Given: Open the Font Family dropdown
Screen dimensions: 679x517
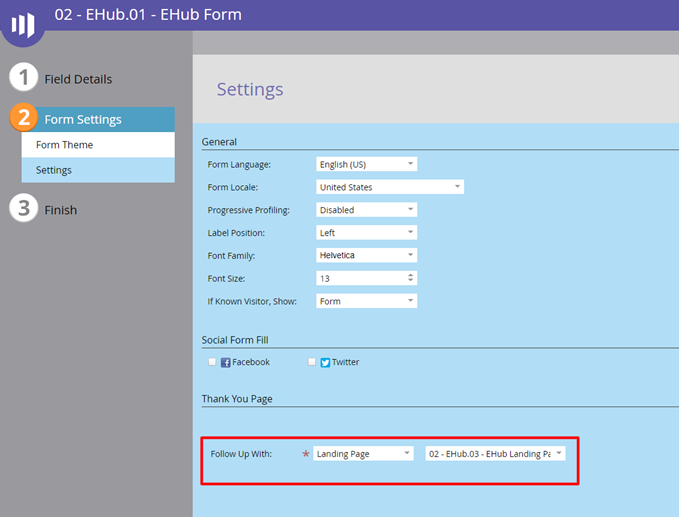Looking at the screenshot, I should 366,255.
